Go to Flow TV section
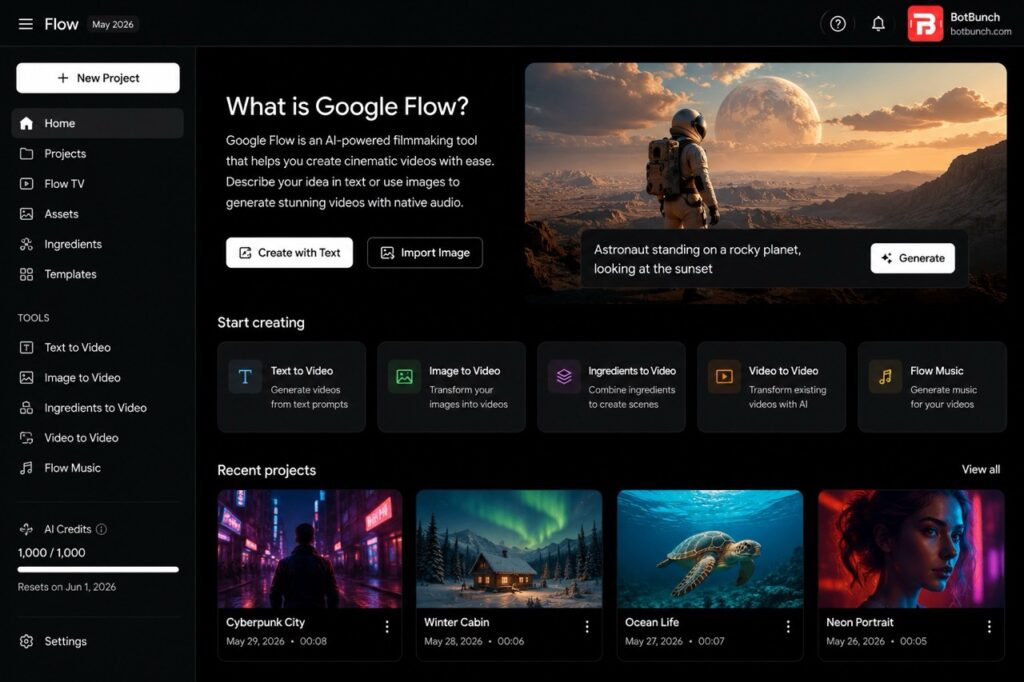The height and width of the screenshot is (682, 1024). 97,184
